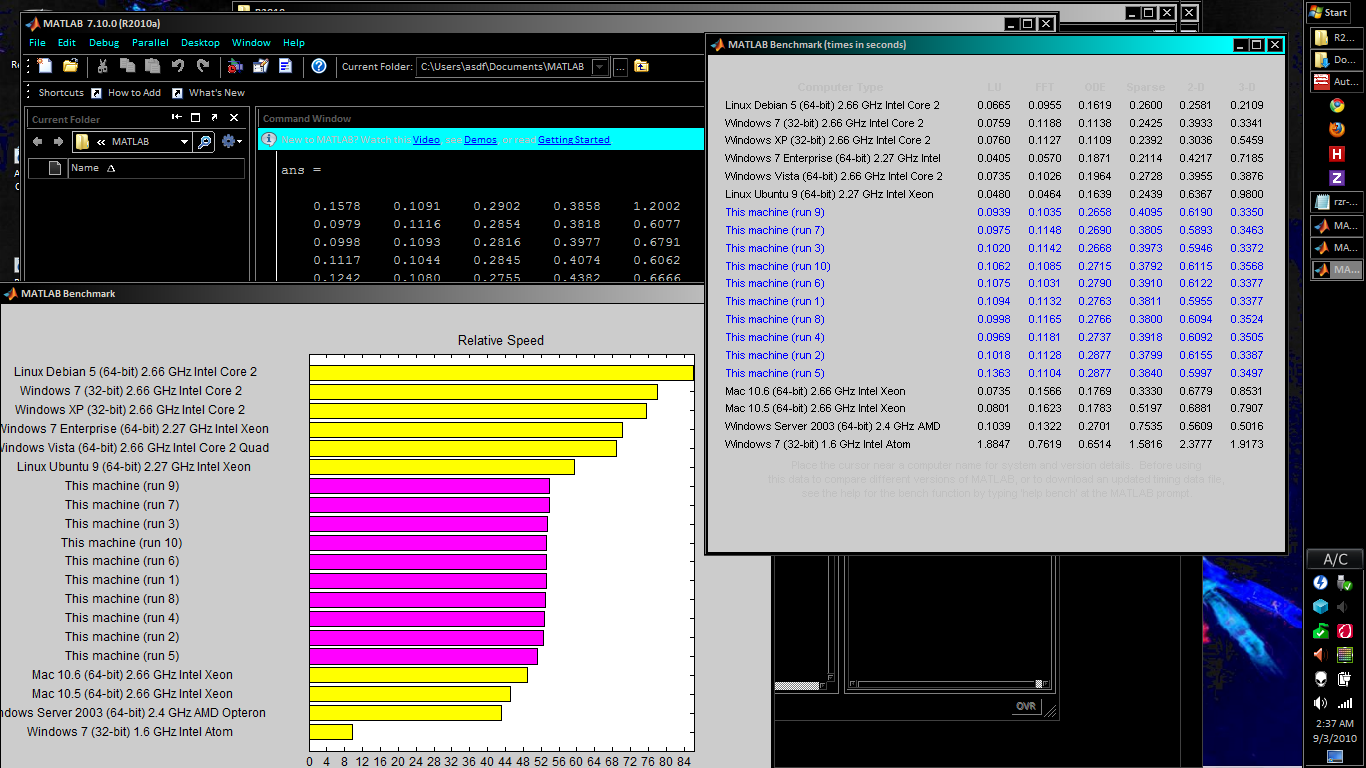Click the Video link in Command Window
Screen dimensions: 1366x768
(x=426, y=140)
